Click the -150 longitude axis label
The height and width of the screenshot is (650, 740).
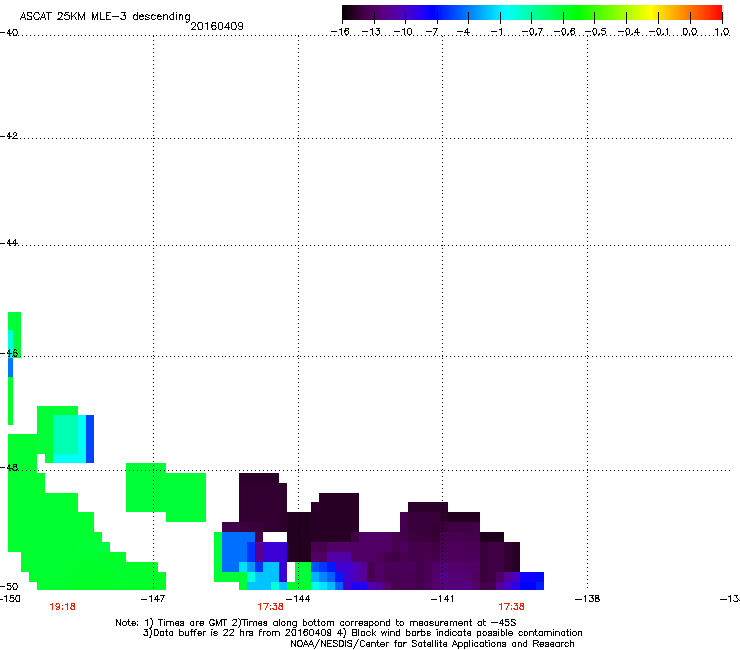[x=10, y=599]
